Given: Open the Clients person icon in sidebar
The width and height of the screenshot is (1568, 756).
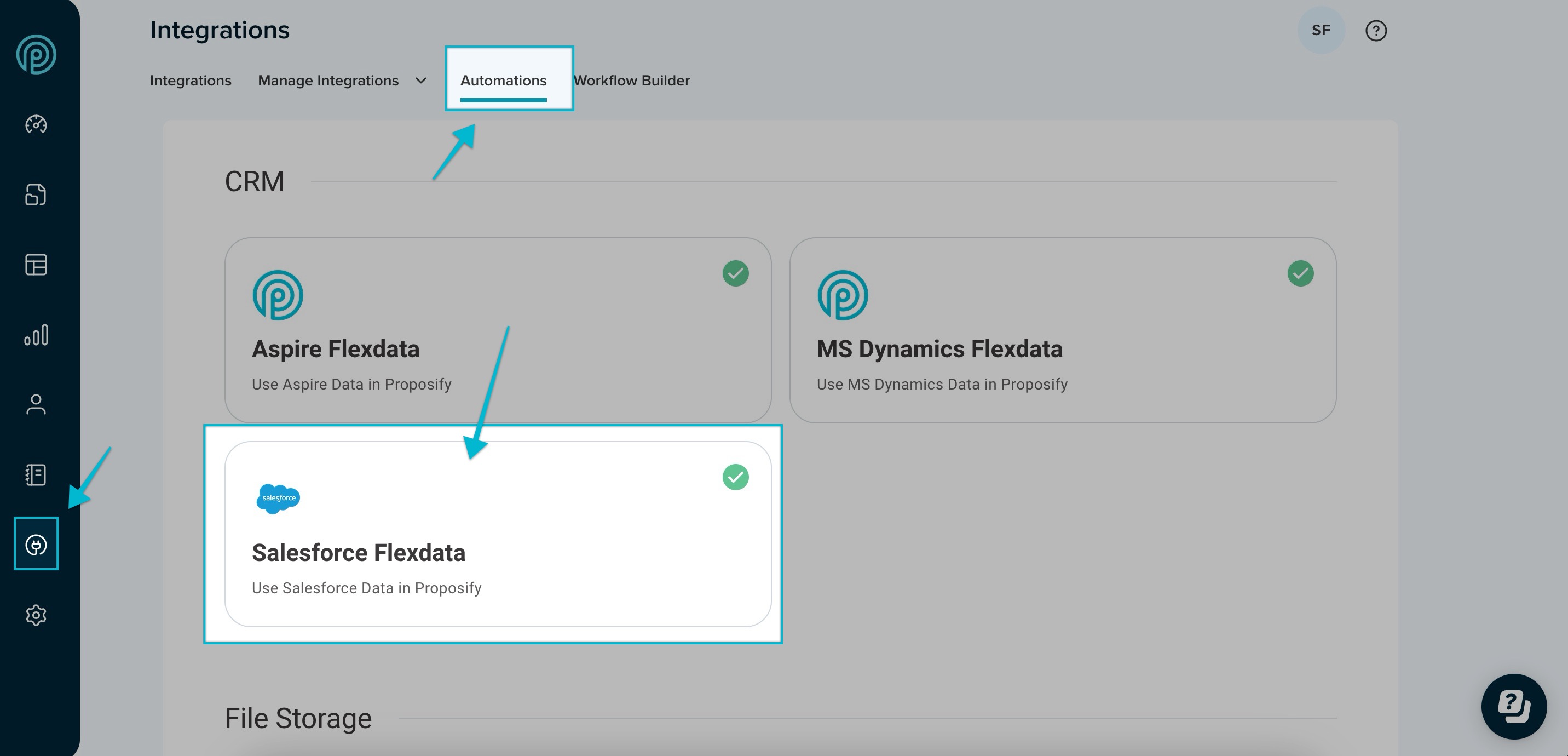Looking at the screenshot, I should [x=36, y=404].
